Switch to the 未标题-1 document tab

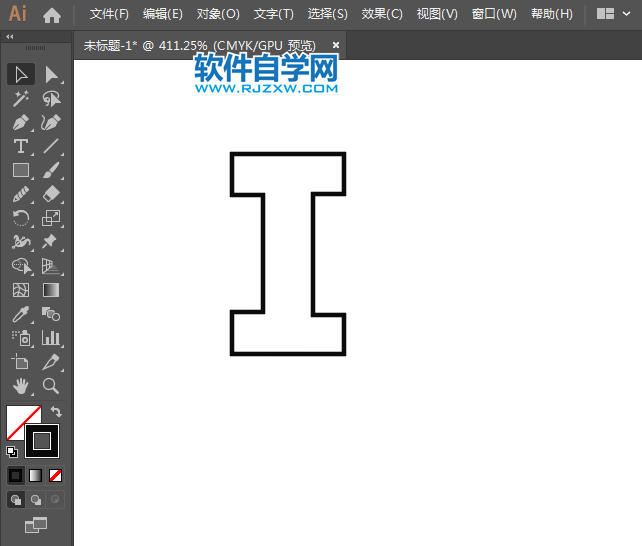tap(200, 45)
